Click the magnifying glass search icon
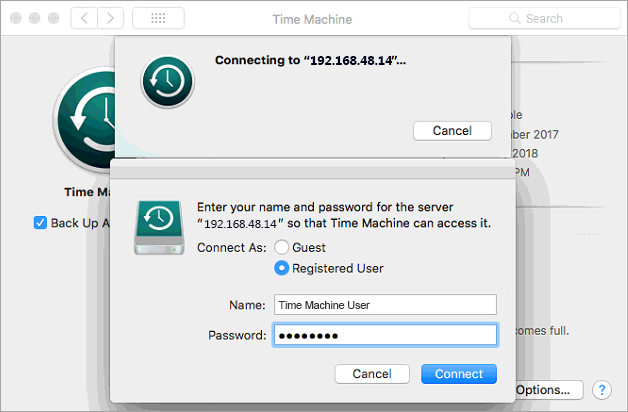The width and height of the screenshot is (628, 412). [x=514, y=18]
